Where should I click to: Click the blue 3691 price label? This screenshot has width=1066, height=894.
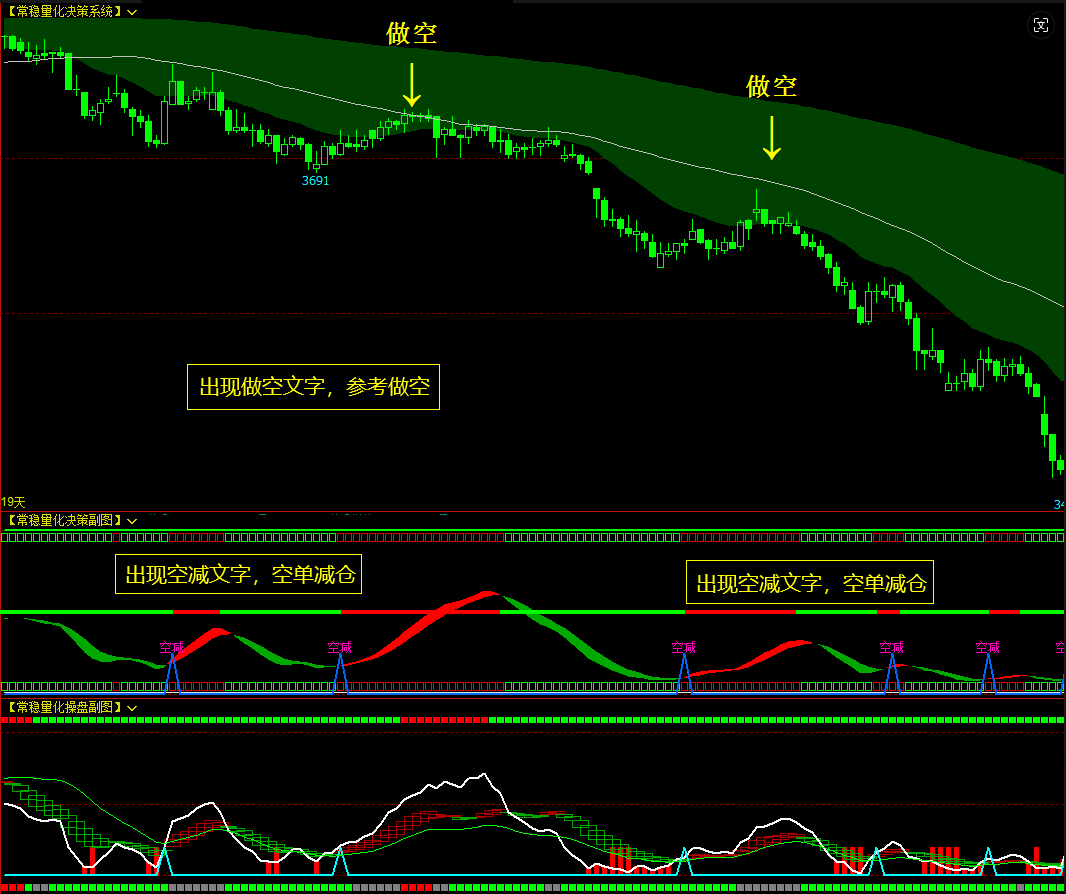pos(316,180)
